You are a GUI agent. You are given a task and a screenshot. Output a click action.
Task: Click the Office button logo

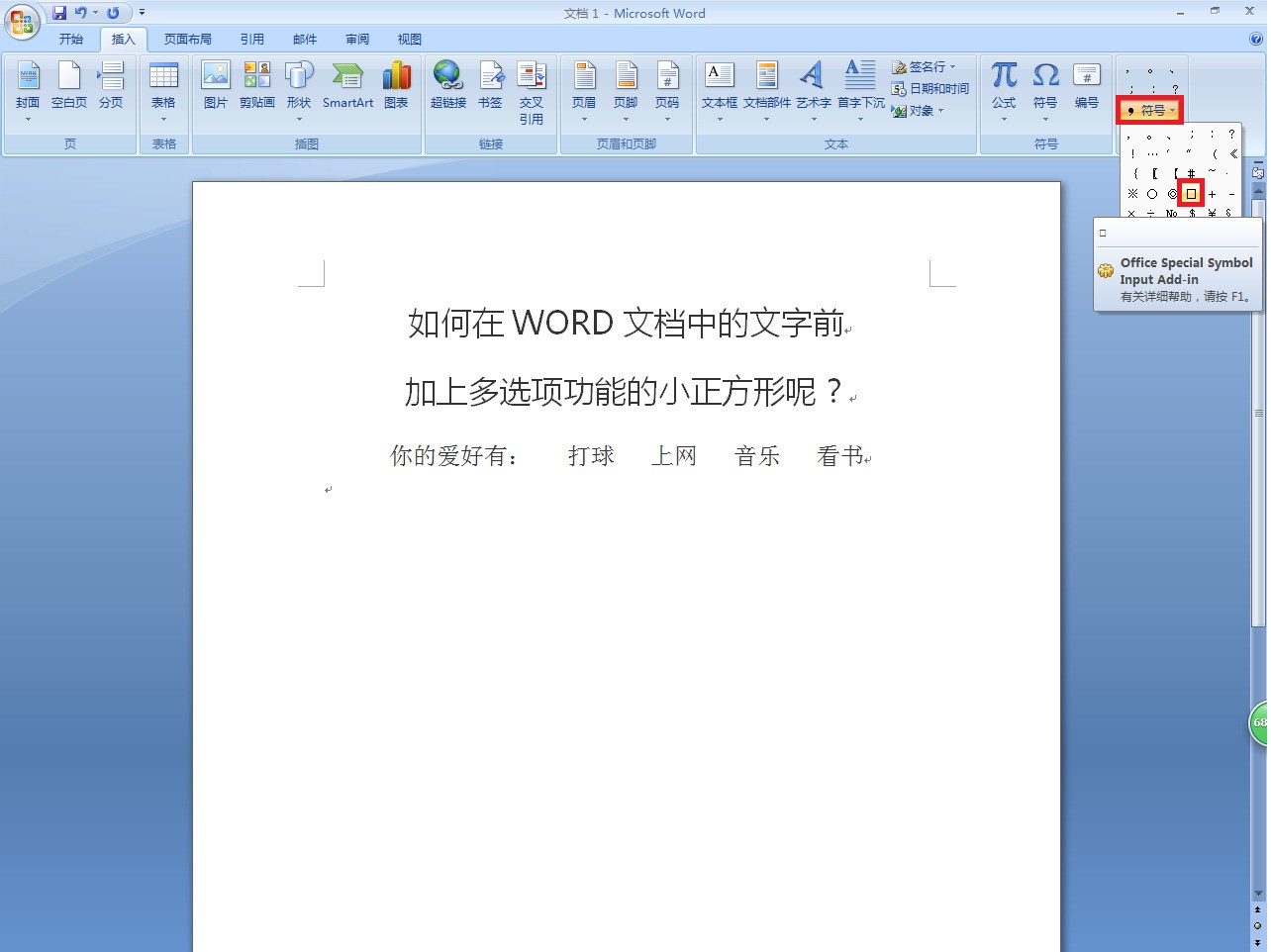coord(21,20)
